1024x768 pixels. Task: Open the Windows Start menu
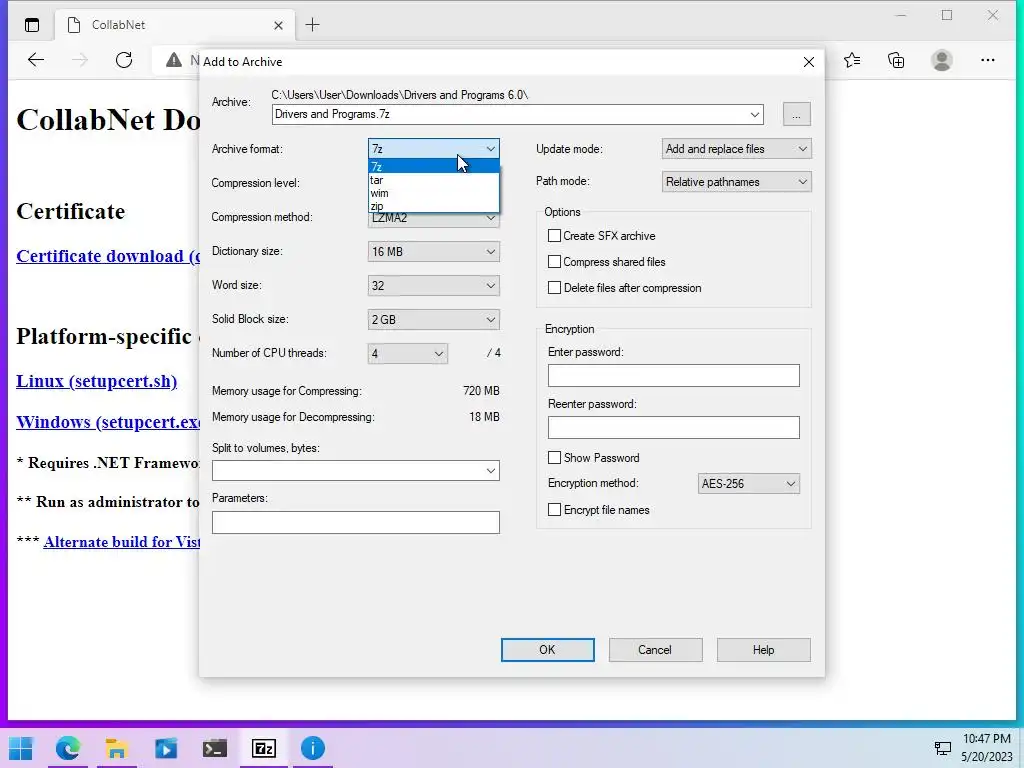click(x=21, y=748)
